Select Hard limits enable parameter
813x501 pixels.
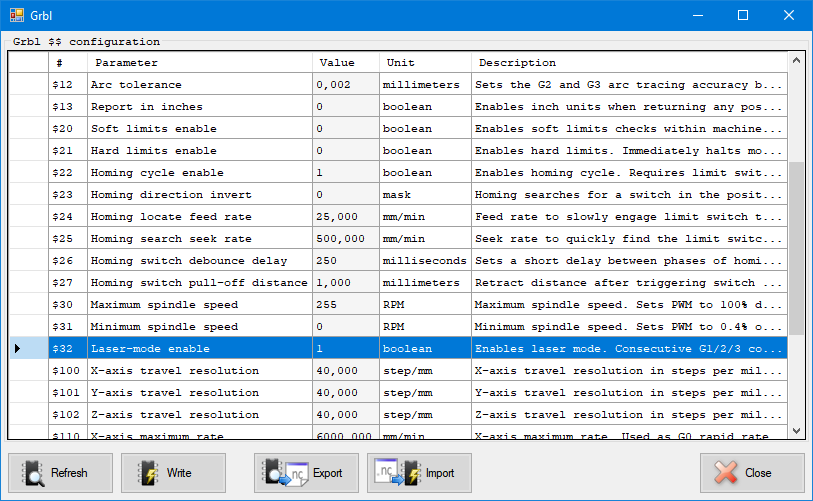(x=200, y=150)
